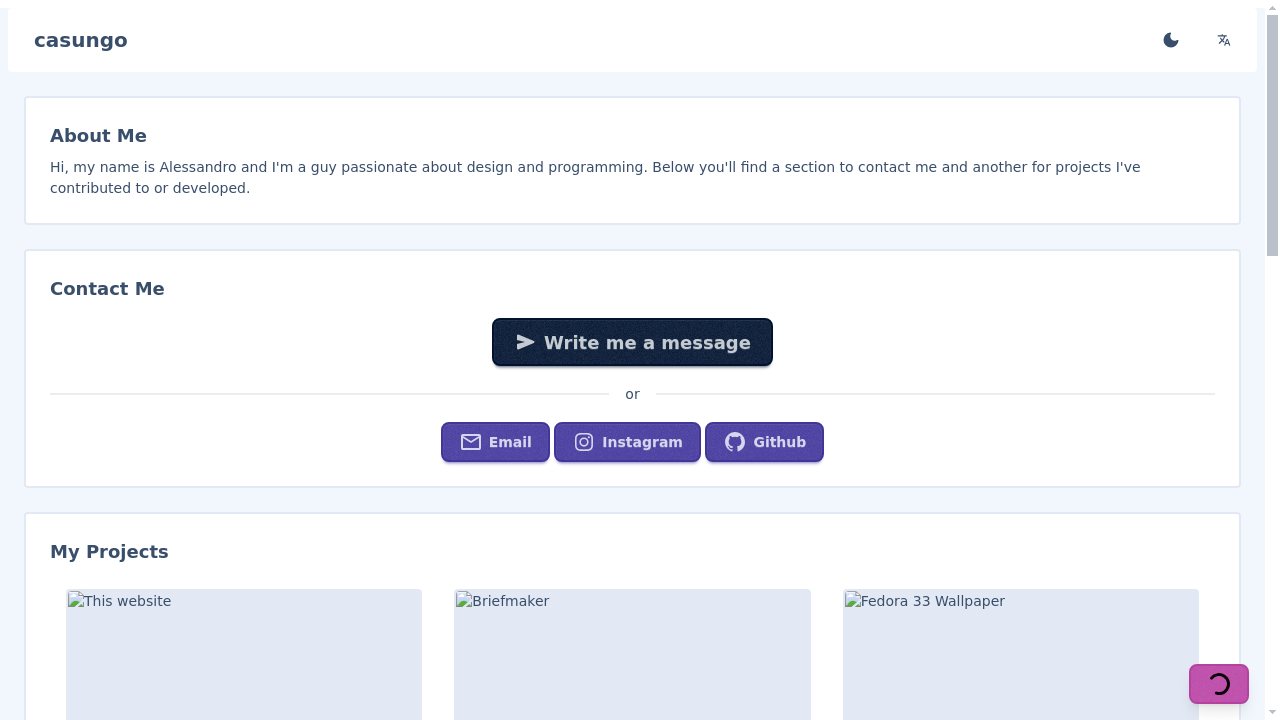Viewport: 1280px width, 720px height.
Task: Click the Contact Me heading
Action: pos(107,289)
